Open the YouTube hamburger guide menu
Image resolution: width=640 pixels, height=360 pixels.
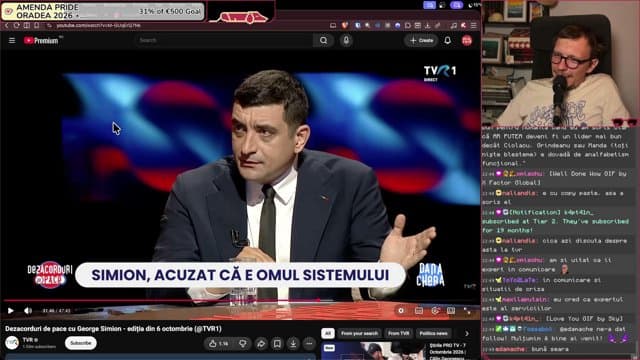(12, 40)
